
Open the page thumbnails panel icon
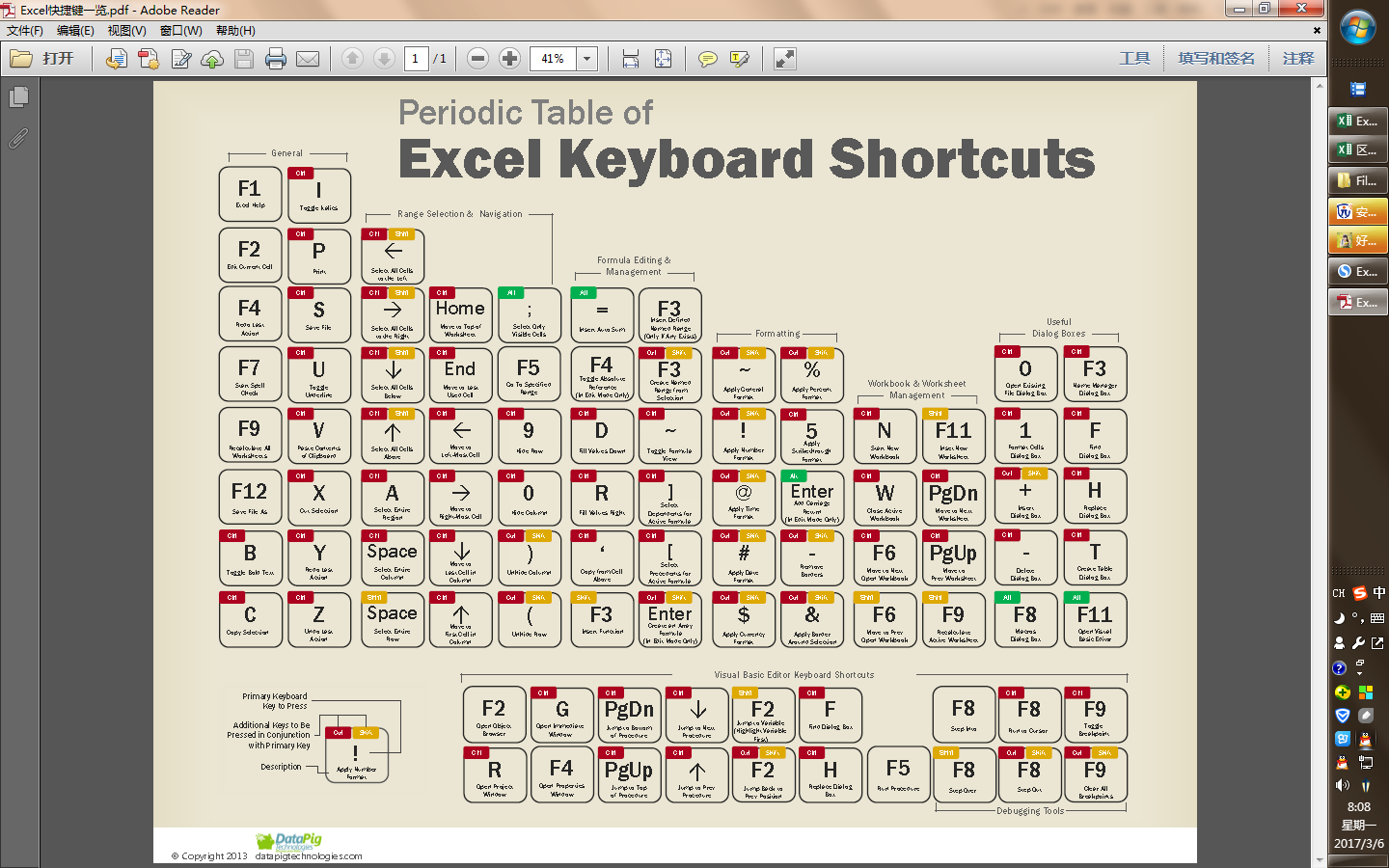tap(18, 97)
